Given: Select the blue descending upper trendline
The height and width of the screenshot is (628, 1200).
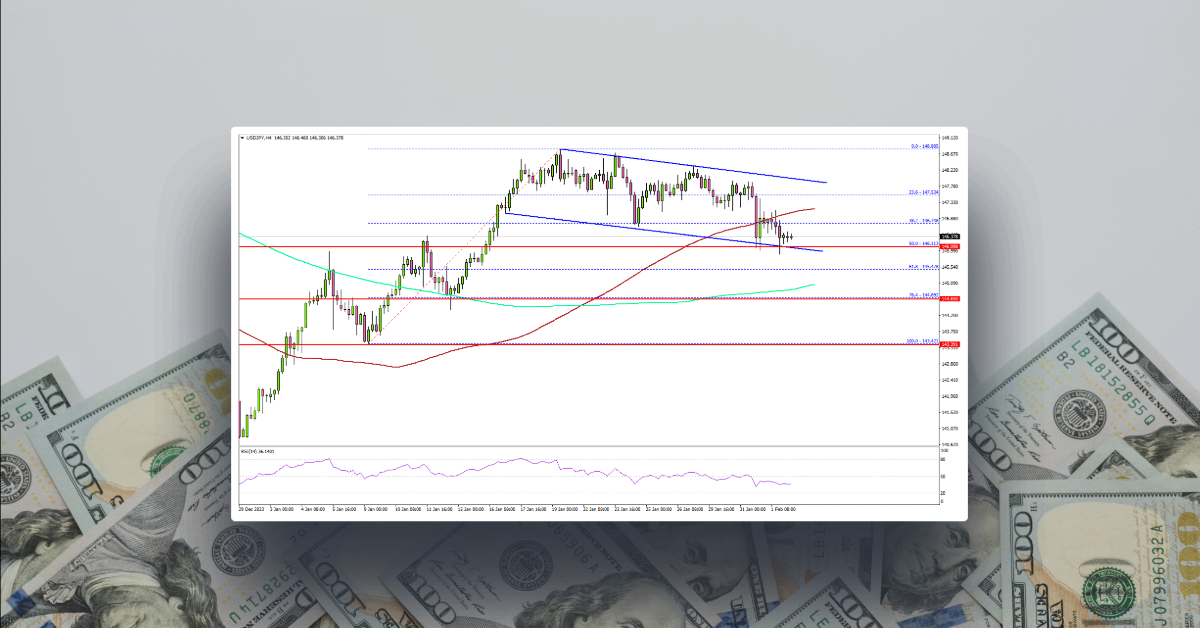Looking at the screenshot, I should coord(700,168).
